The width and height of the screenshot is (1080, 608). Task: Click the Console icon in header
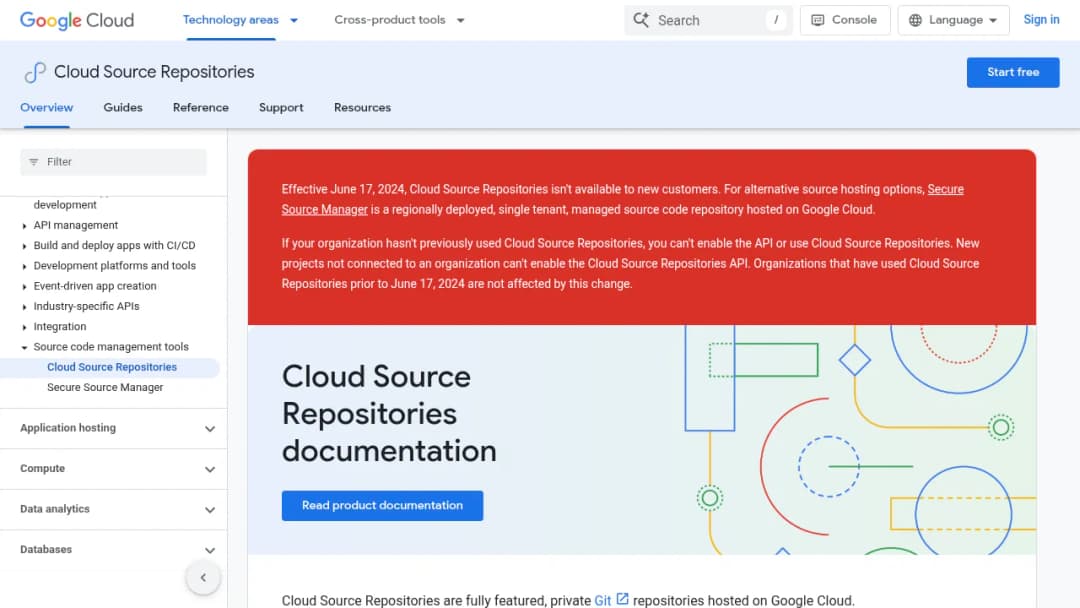pyautogui.click(x=818, y=20)
